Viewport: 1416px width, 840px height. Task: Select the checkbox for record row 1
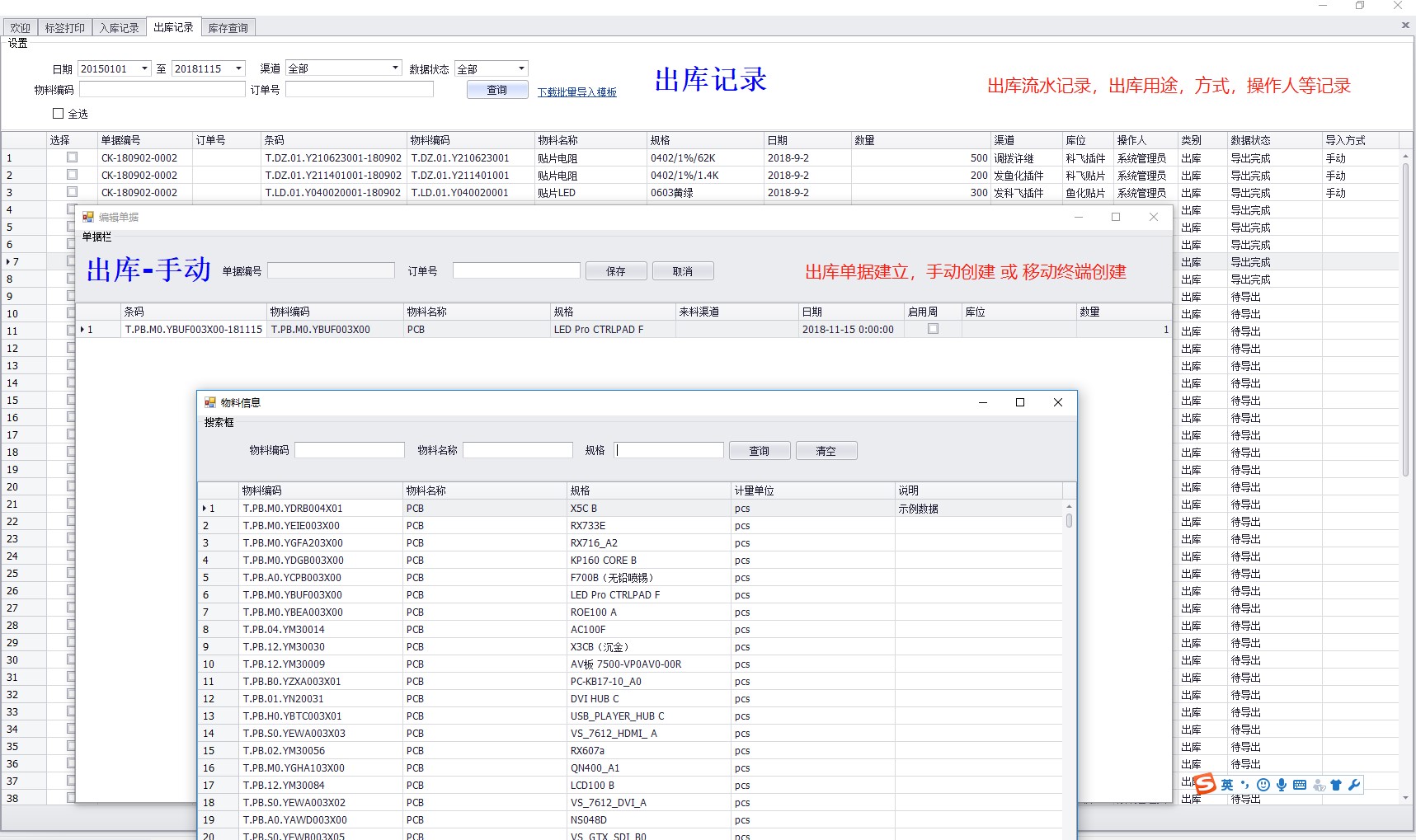coord(72,157)
